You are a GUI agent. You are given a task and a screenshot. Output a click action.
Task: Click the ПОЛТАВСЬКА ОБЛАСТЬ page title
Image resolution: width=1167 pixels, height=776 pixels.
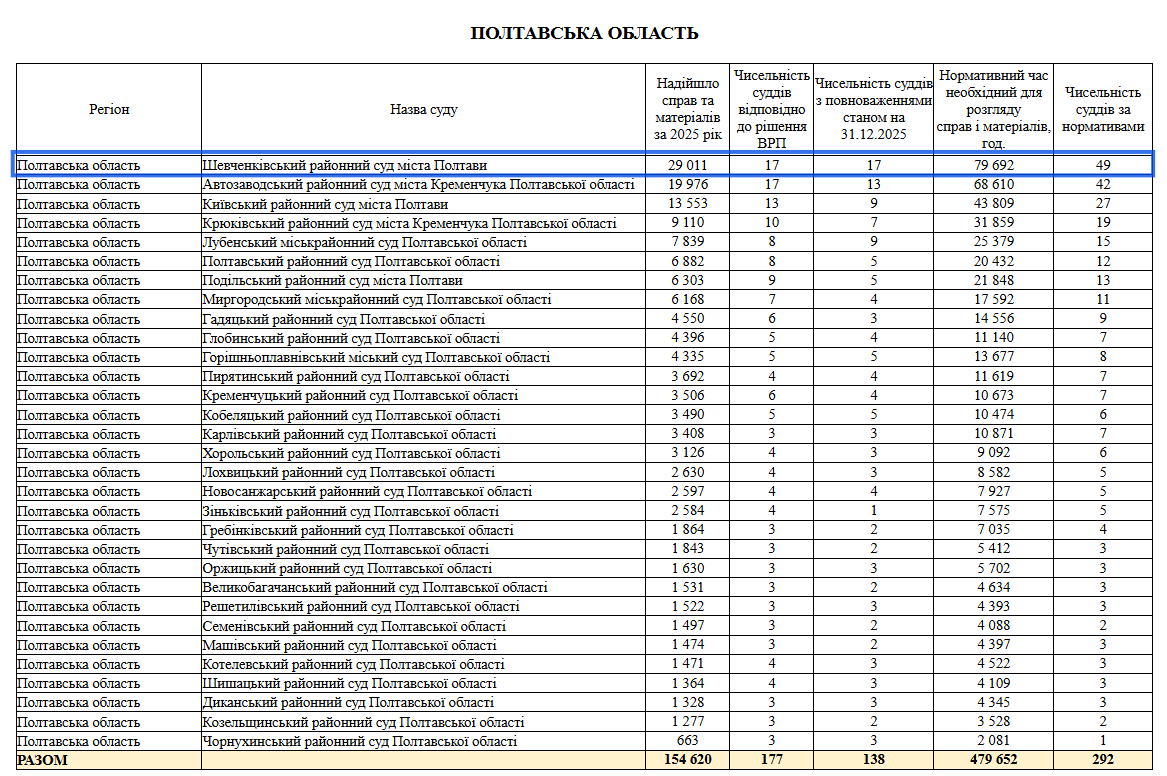tap(584, 33)
